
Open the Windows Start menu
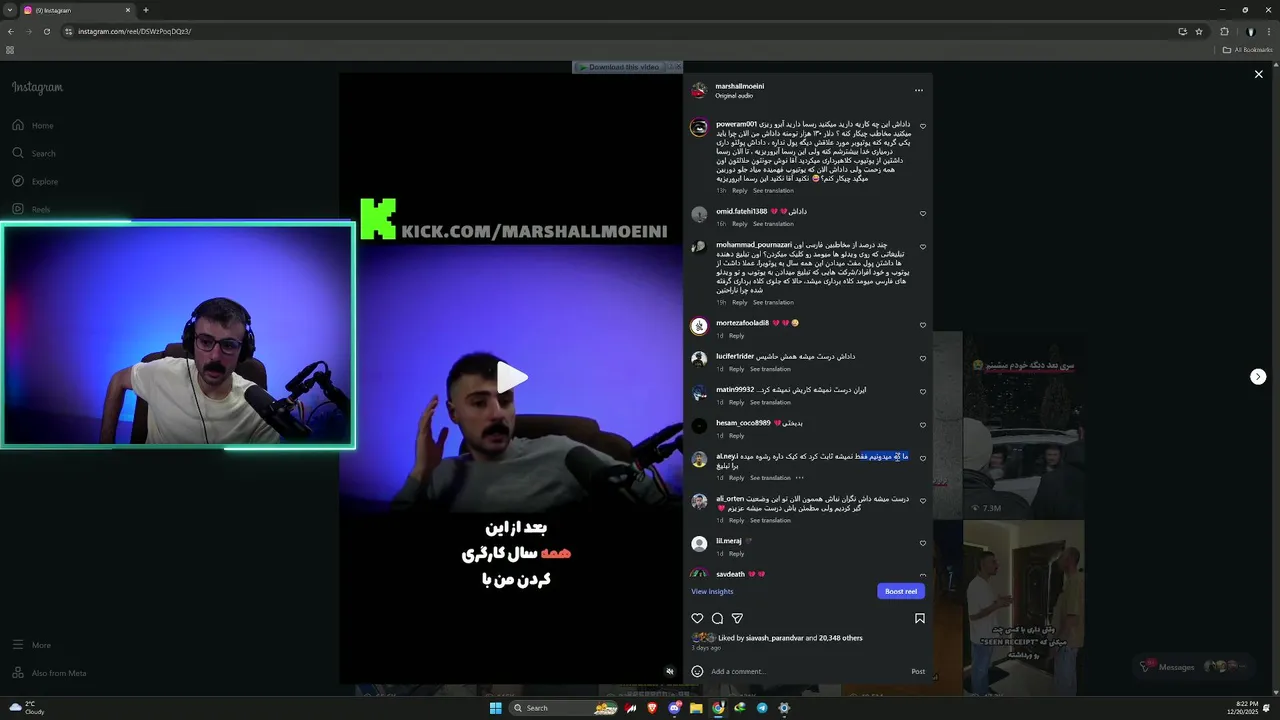click(x=495, y=708)
